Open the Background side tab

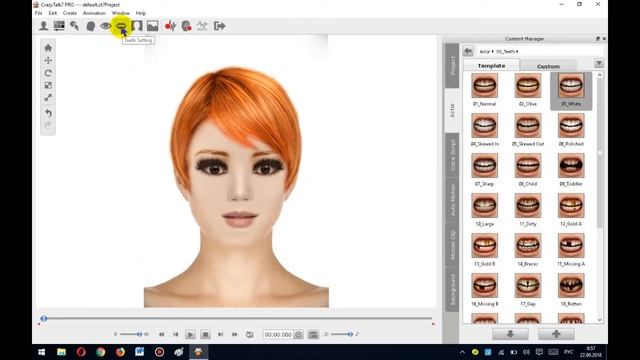click(452, 290)
